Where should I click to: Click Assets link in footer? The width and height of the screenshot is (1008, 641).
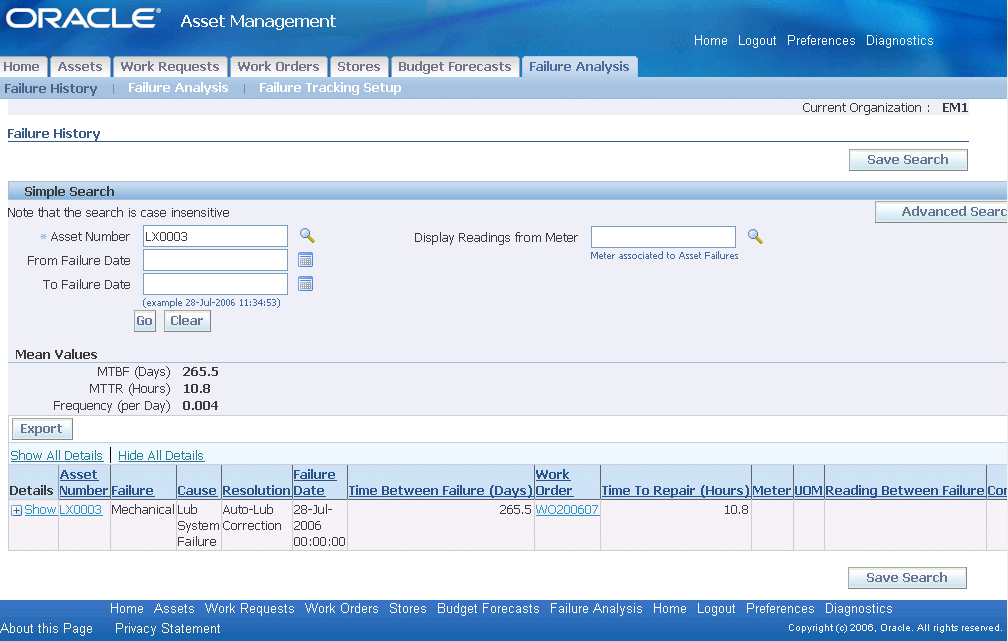click(x=174, y=608)
